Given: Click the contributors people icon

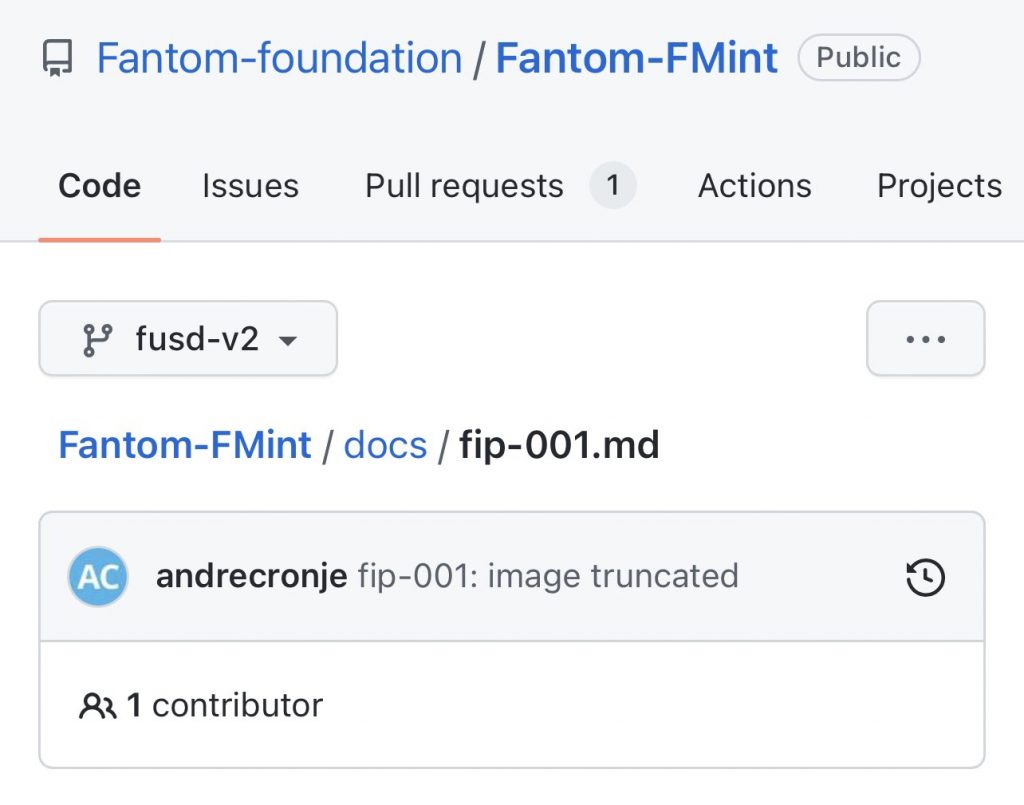Looking at the screenshot, I should [x=97, y=704].
